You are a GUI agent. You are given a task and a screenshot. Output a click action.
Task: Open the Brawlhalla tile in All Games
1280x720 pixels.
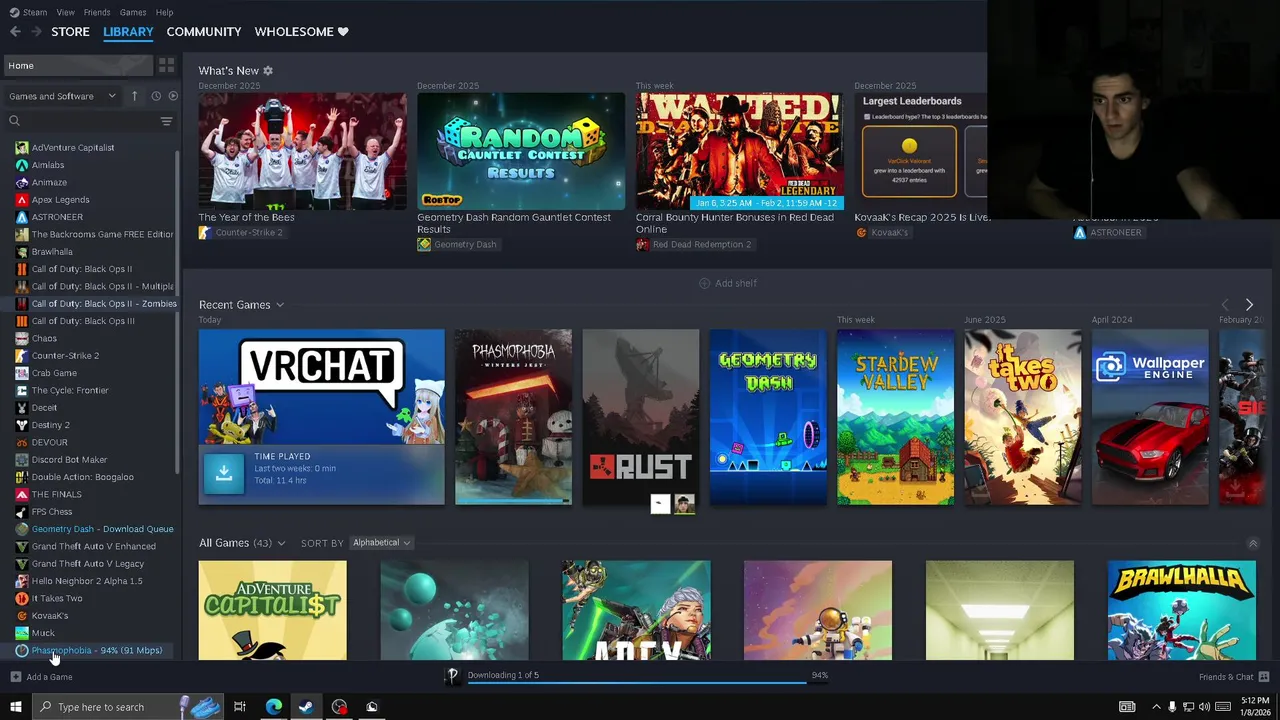point(1182,610)
